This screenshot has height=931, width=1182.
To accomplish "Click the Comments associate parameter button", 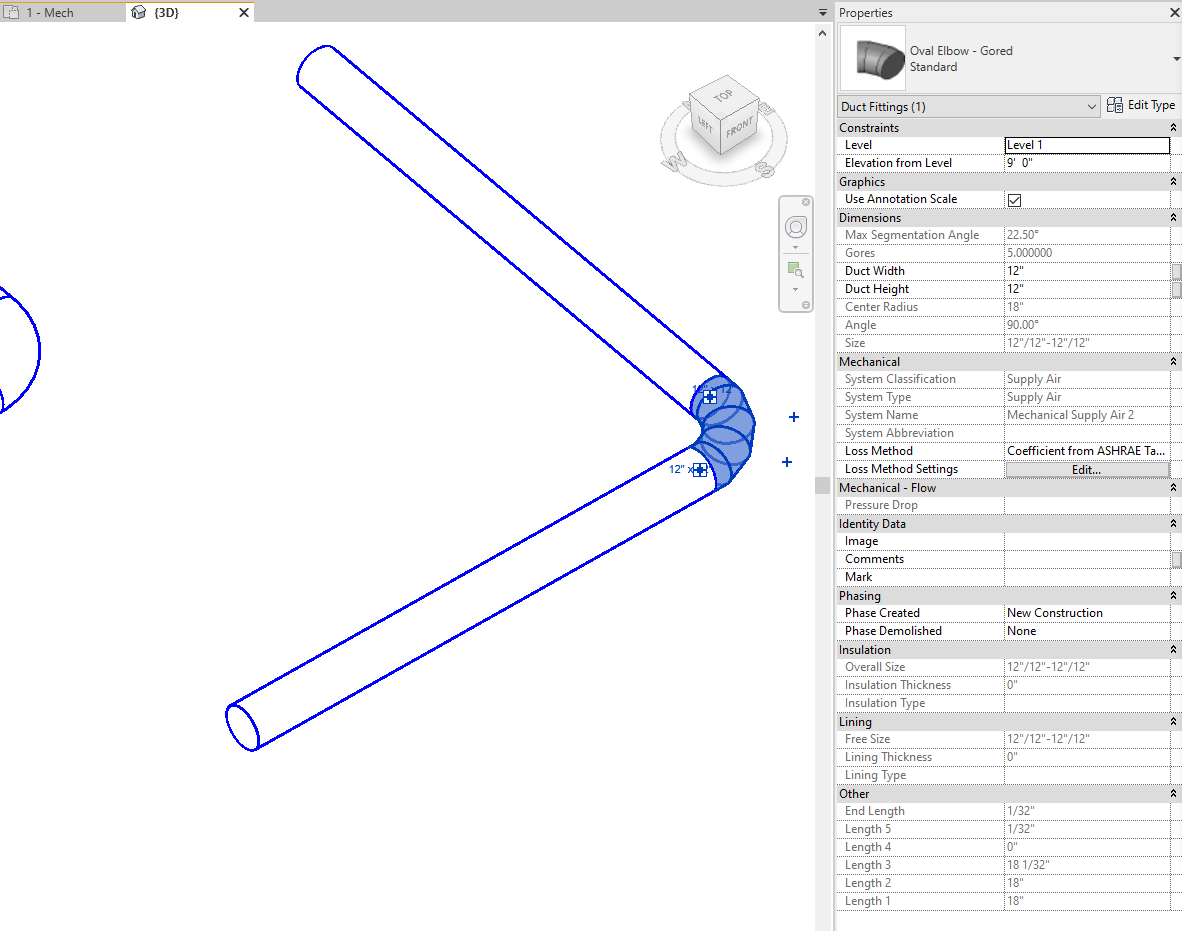I will click(x=1176, y=559).
